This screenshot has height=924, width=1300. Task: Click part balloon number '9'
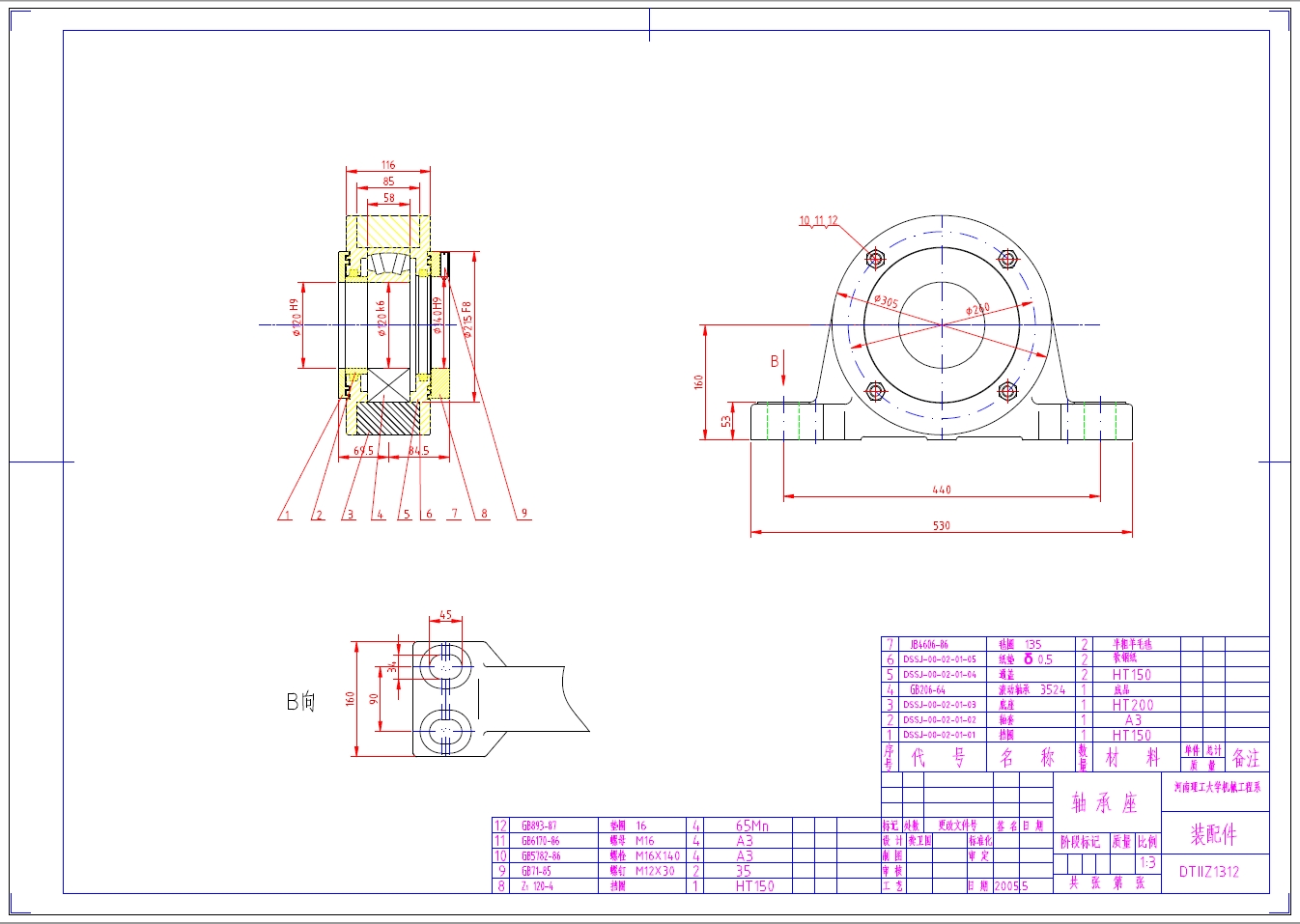click(x=524, y=514)
